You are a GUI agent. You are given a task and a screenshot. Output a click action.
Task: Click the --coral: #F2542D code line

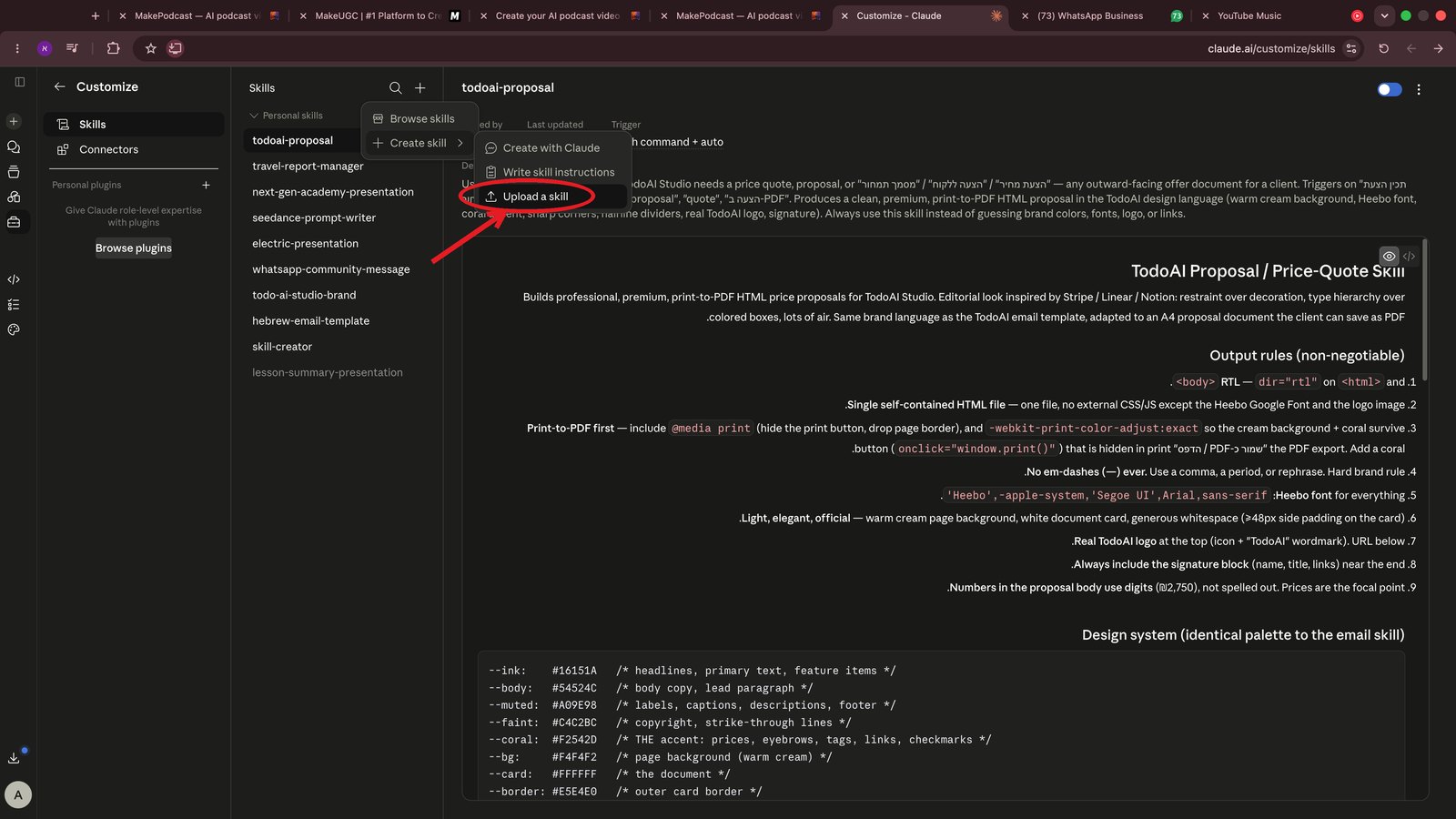click(740, 740)
